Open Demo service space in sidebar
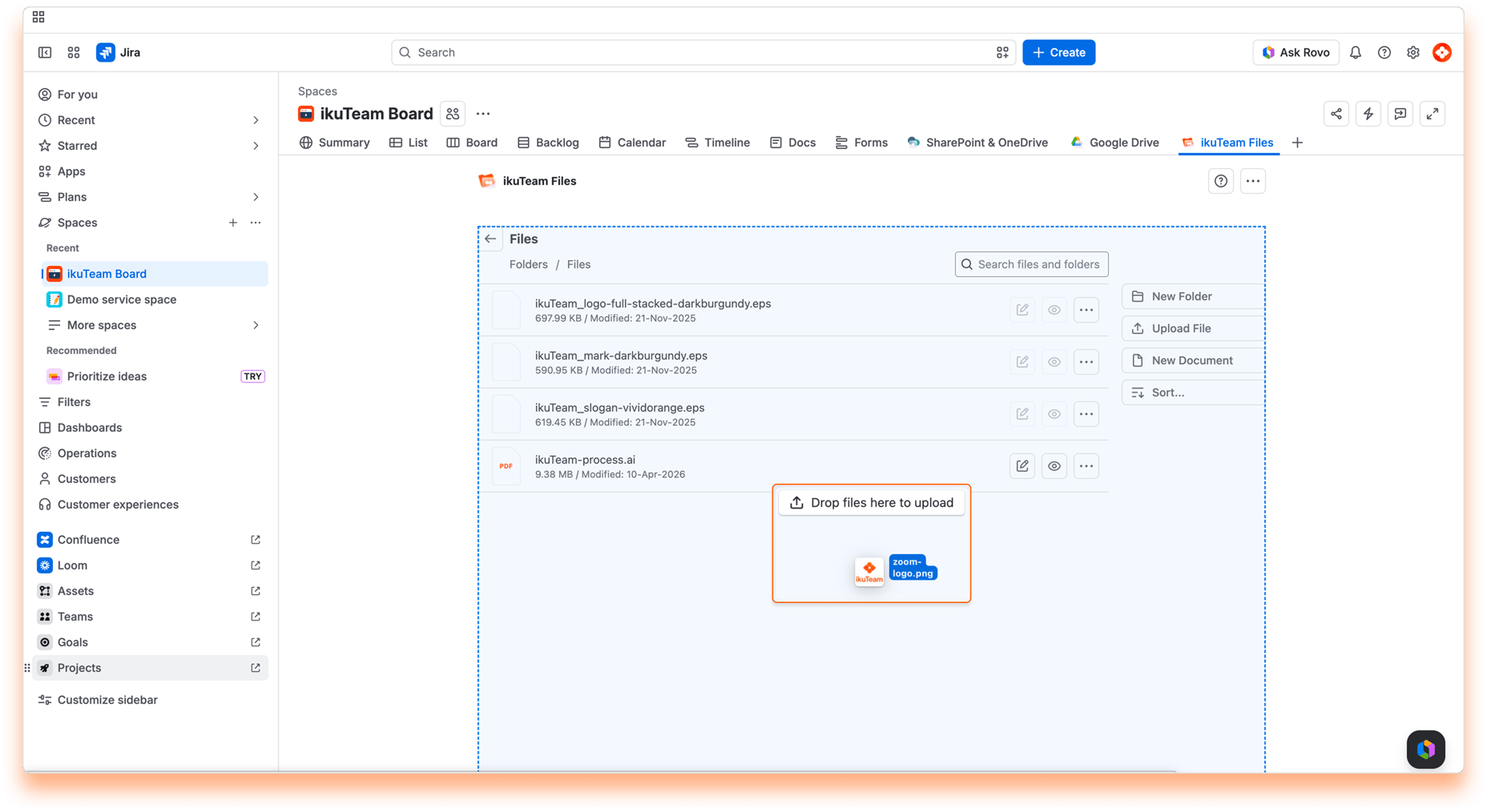This screenshot has width=1487, height=812. pyautogui.click(x=154, y=299)
